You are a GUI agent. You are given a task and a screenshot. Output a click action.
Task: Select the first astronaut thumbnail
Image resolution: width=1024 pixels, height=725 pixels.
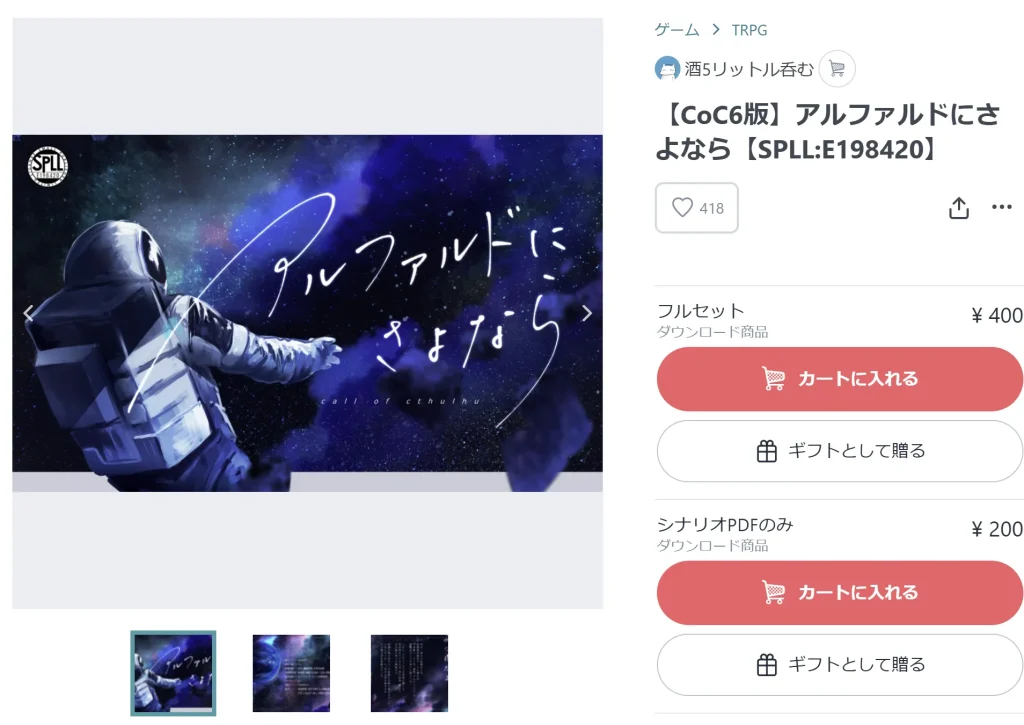pos(173,673)
